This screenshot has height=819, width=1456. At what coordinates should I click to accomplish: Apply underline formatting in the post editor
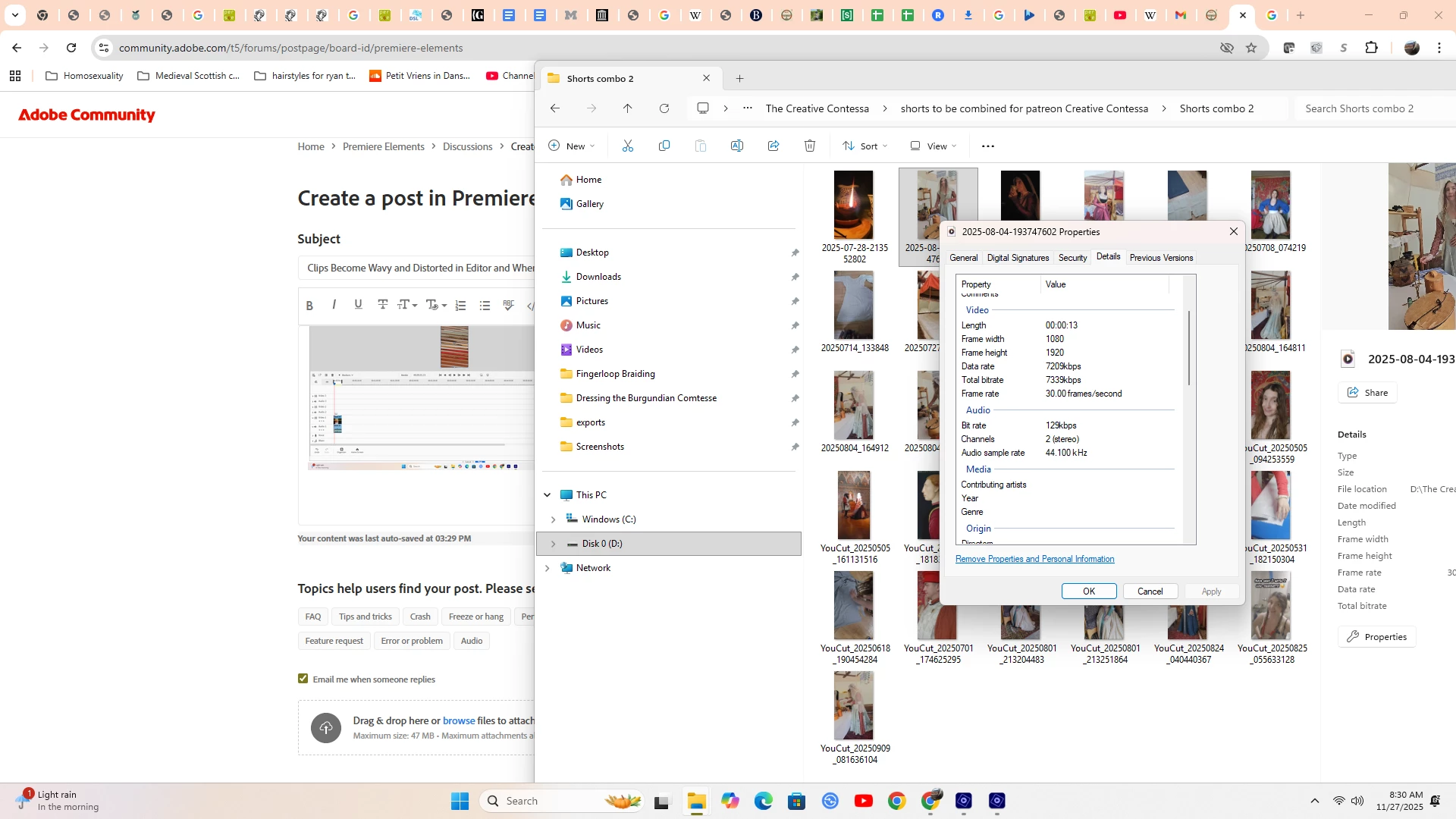(358, 305)
